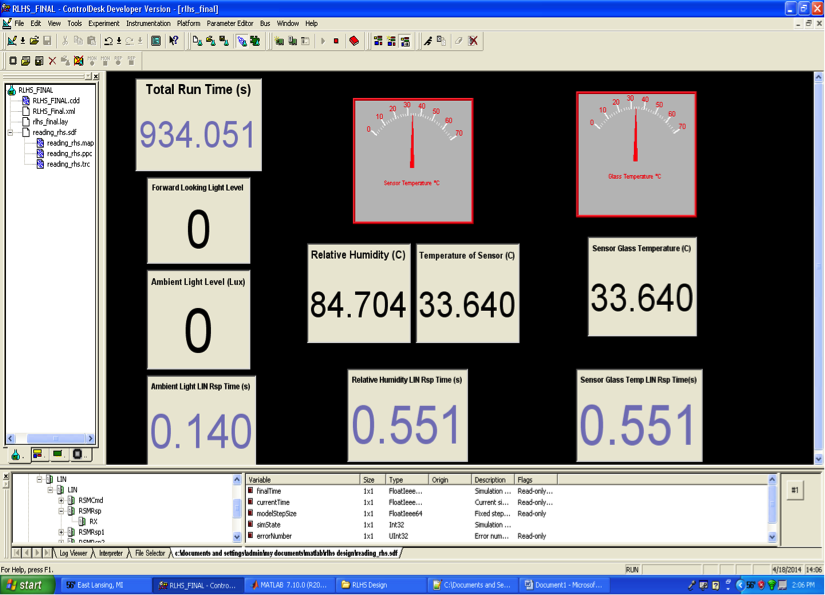This screenshot has height=595, width=825.
Task: Expand the RSMRsp1 node
Action: pyautogui.click(x=61, y=532)
